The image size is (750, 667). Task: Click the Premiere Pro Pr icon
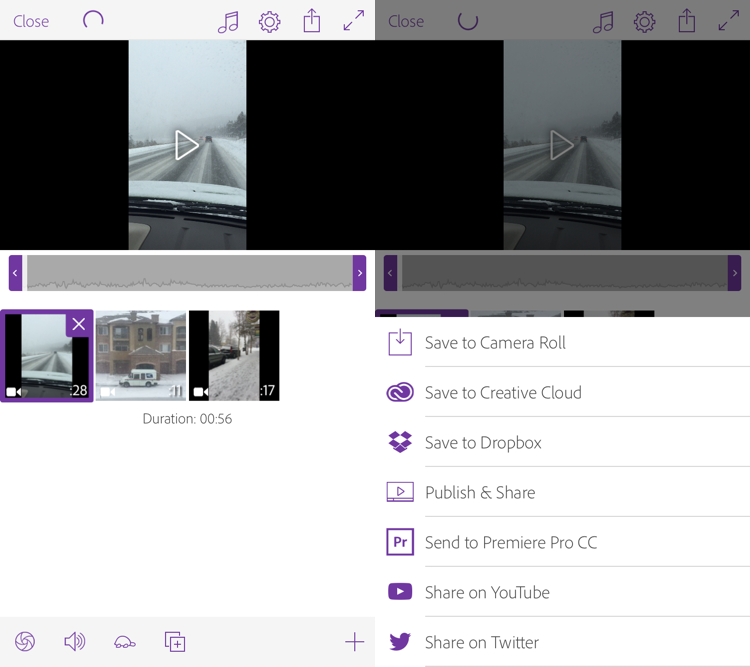click(x=400, y=542)
